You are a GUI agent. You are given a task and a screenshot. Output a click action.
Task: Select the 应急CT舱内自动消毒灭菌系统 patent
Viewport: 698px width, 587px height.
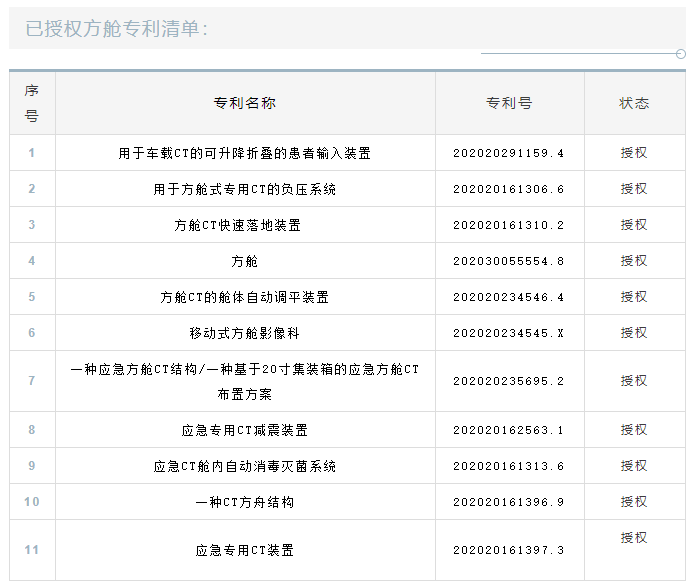pyautogui.click(x=245, y=466)
